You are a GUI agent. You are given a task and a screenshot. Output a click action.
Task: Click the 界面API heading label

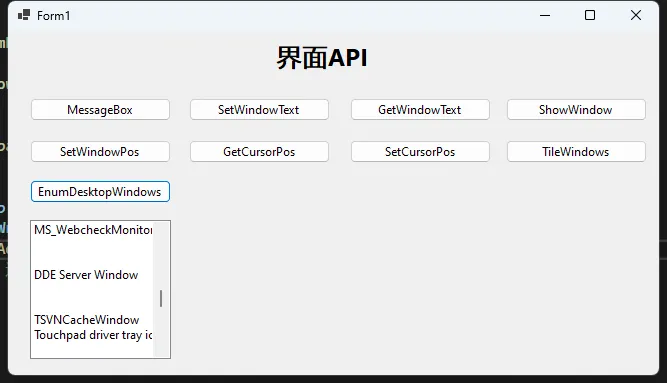(x=322, y=58)
